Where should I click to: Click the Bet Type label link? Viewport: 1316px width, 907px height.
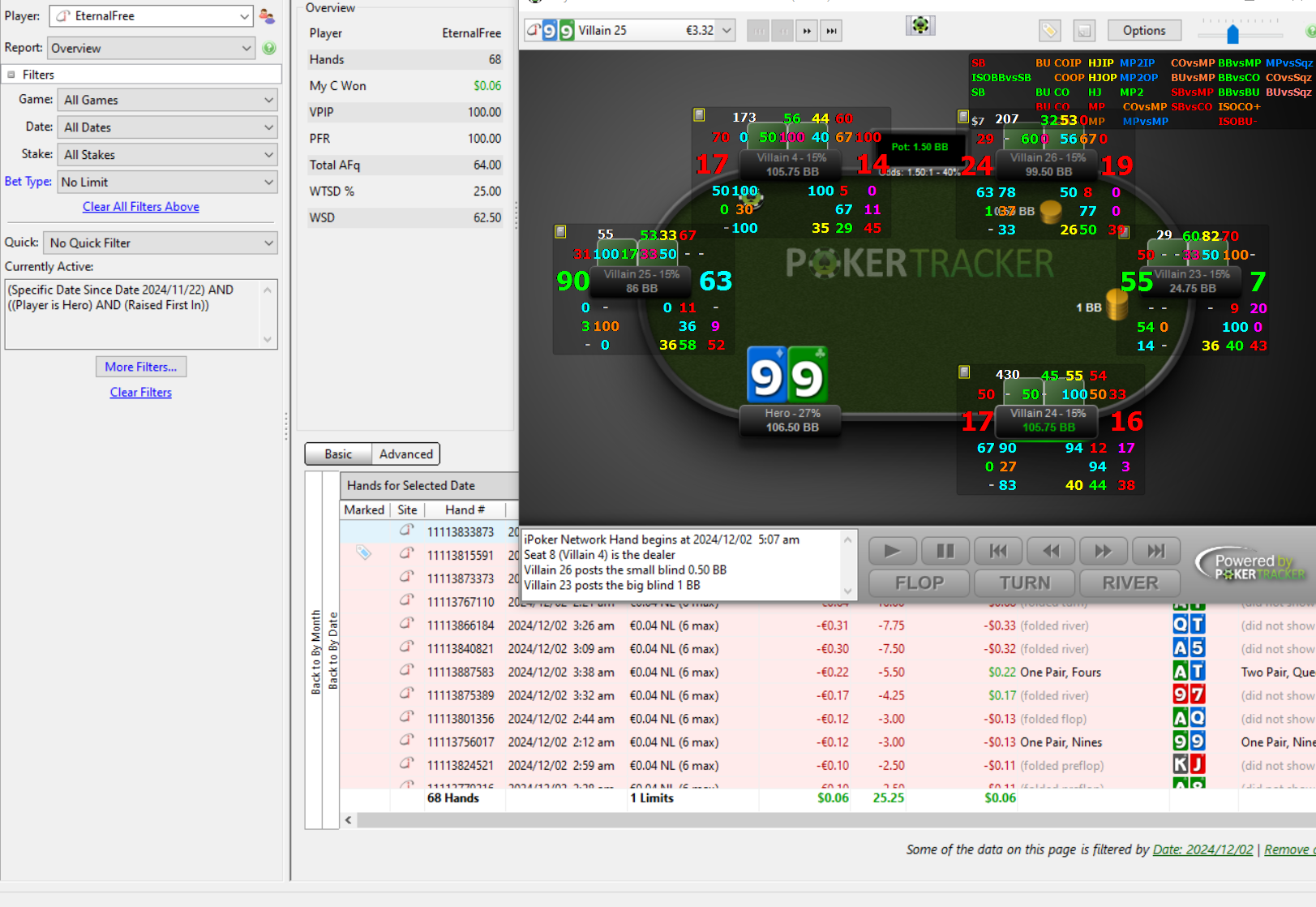tap(28, 182)
